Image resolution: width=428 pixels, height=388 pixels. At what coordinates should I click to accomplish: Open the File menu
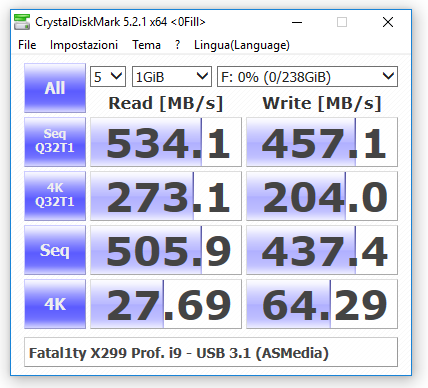click(27, 45)
